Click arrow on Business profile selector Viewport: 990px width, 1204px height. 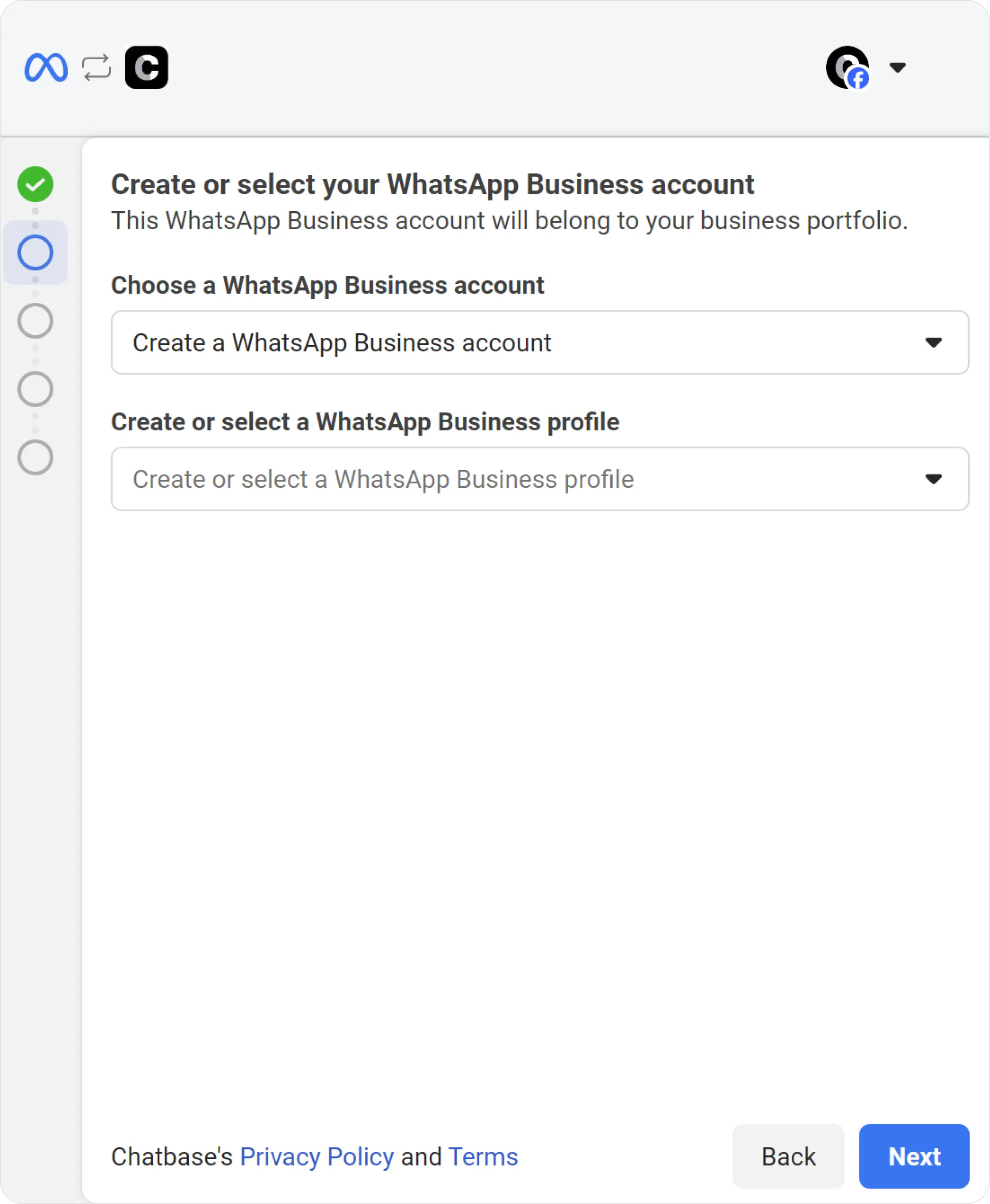pos(933,479)
